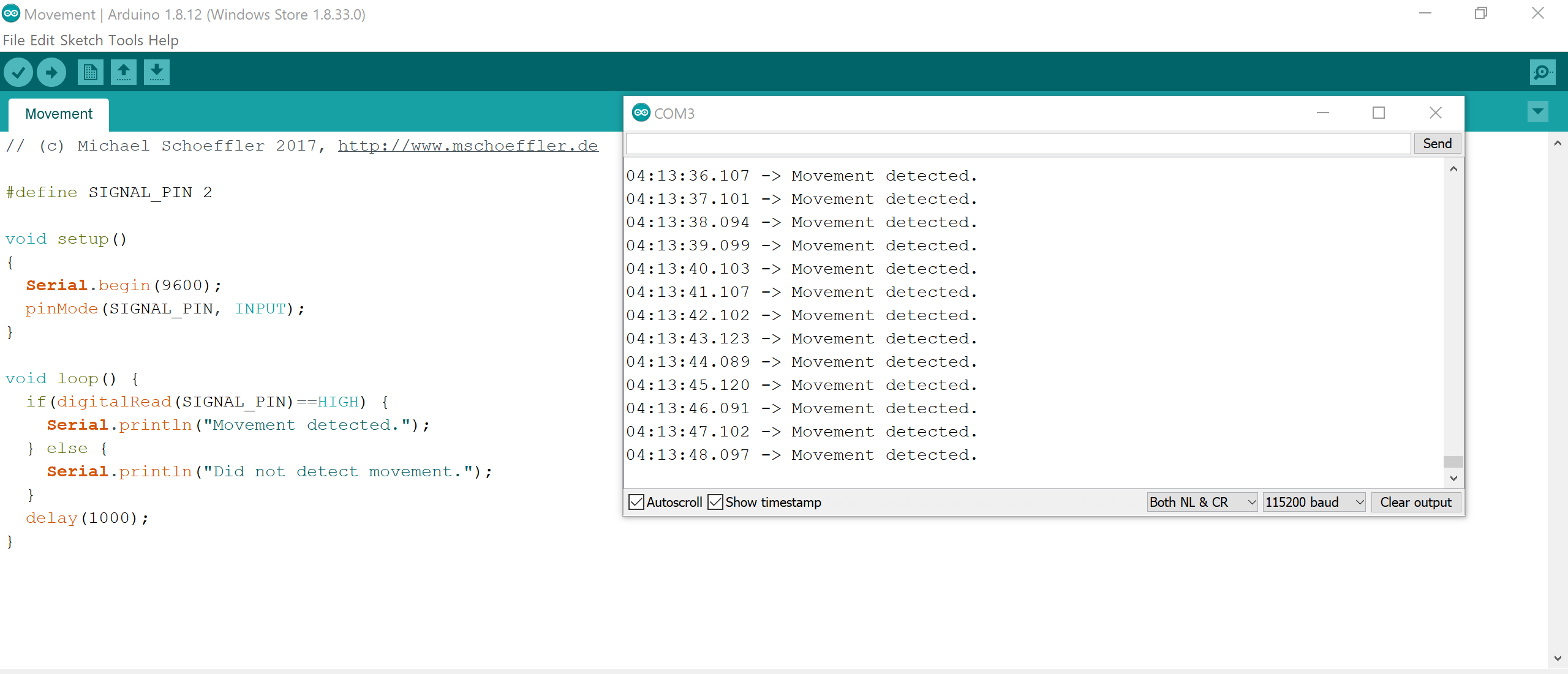Click Arduino logo in main title bar
Screen dimensions: 1568x674
pos(11,13)
